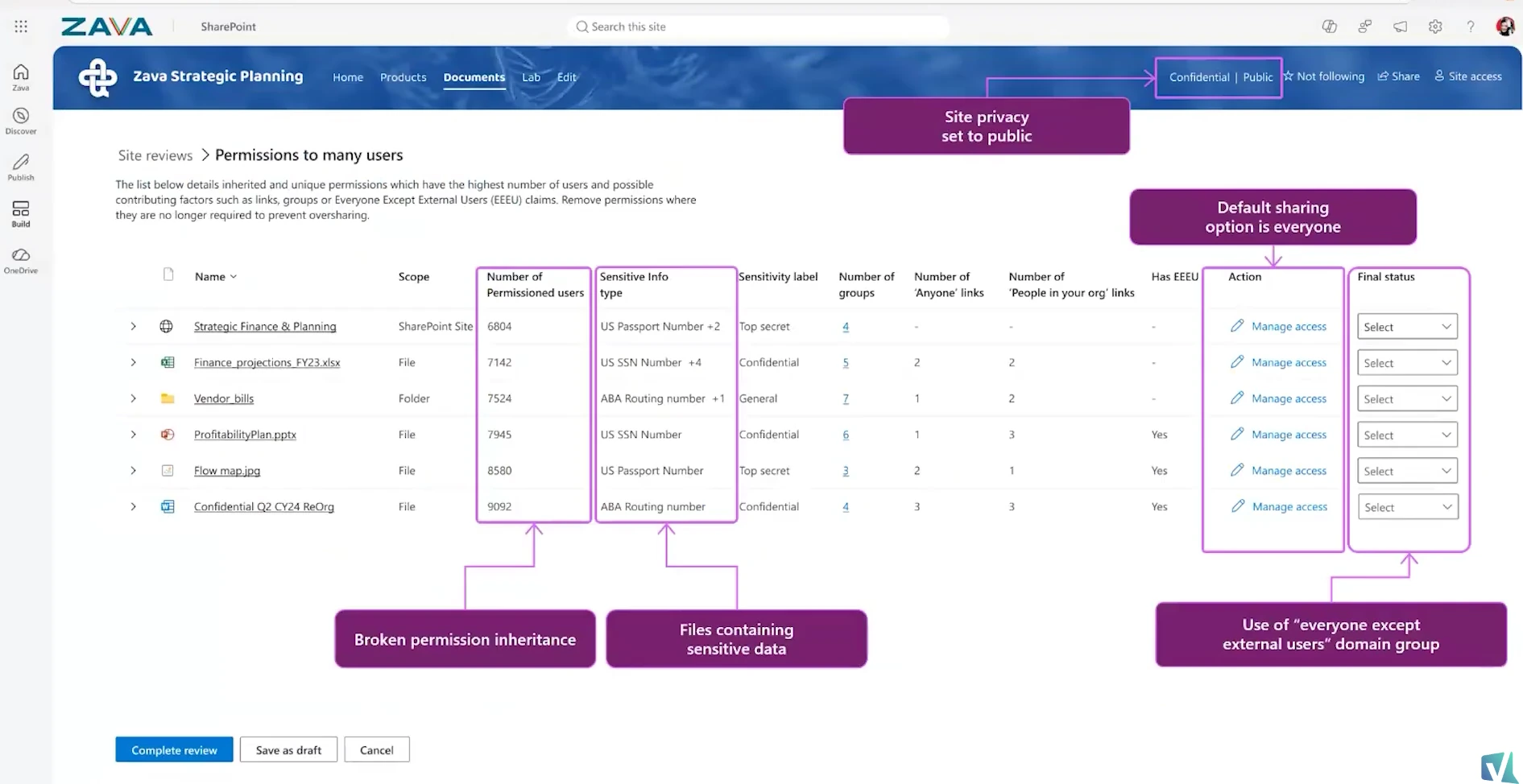
Task: Click the Search this site field
Action: tap(757, 27)
